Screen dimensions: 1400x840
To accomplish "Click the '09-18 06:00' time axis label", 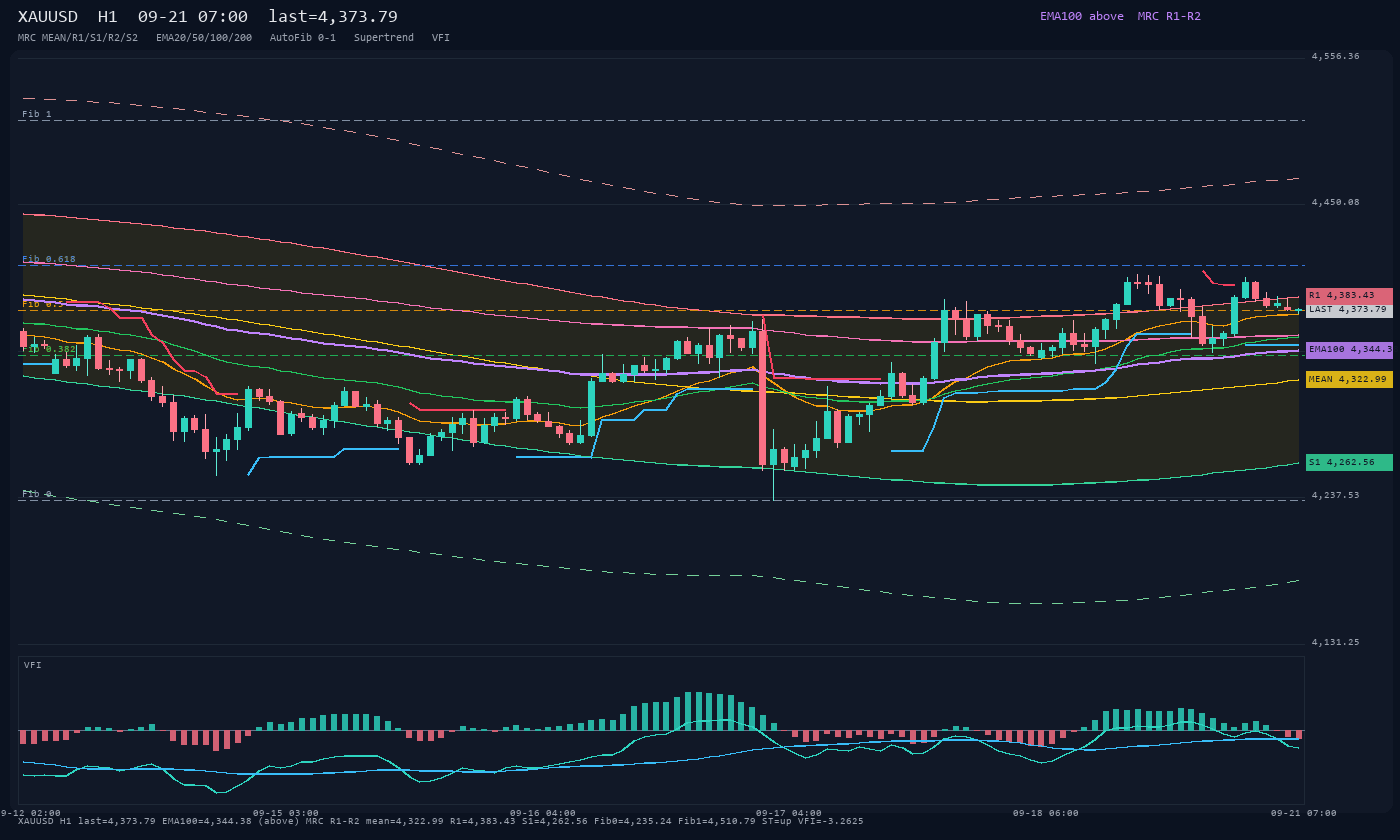I will [x=1046, y=813].
